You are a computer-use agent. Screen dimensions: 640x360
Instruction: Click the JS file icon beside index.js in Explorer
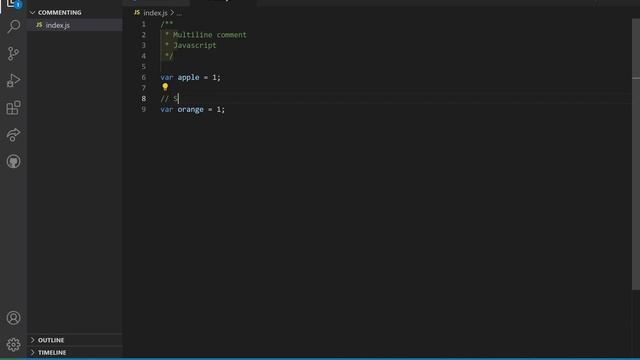click(x=39, y=25)
